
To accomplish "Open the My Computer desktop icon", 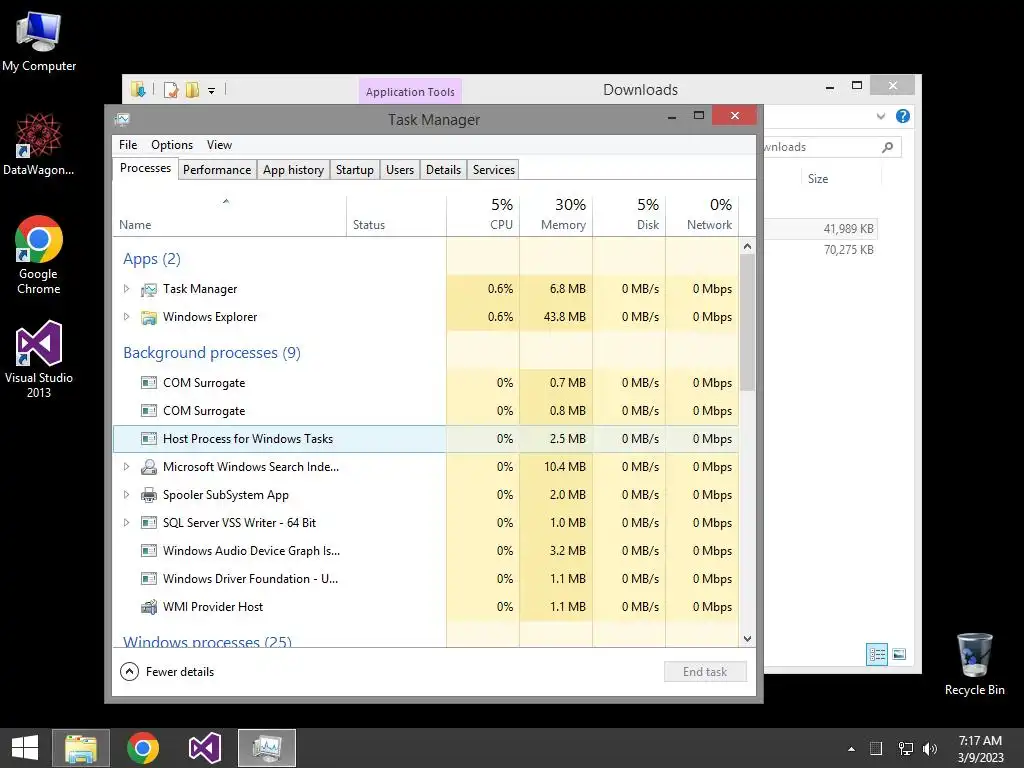I will click(39, 40).
